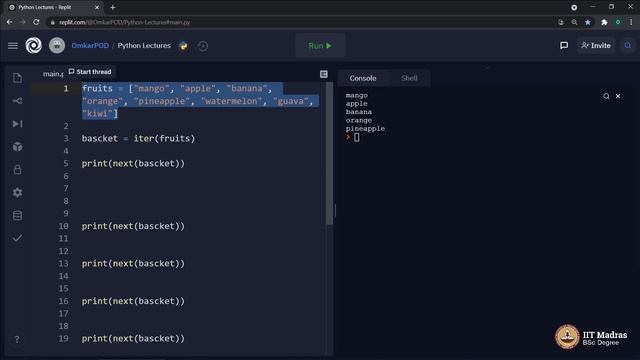Open the OmkarPOD profile link

point(90,46)
